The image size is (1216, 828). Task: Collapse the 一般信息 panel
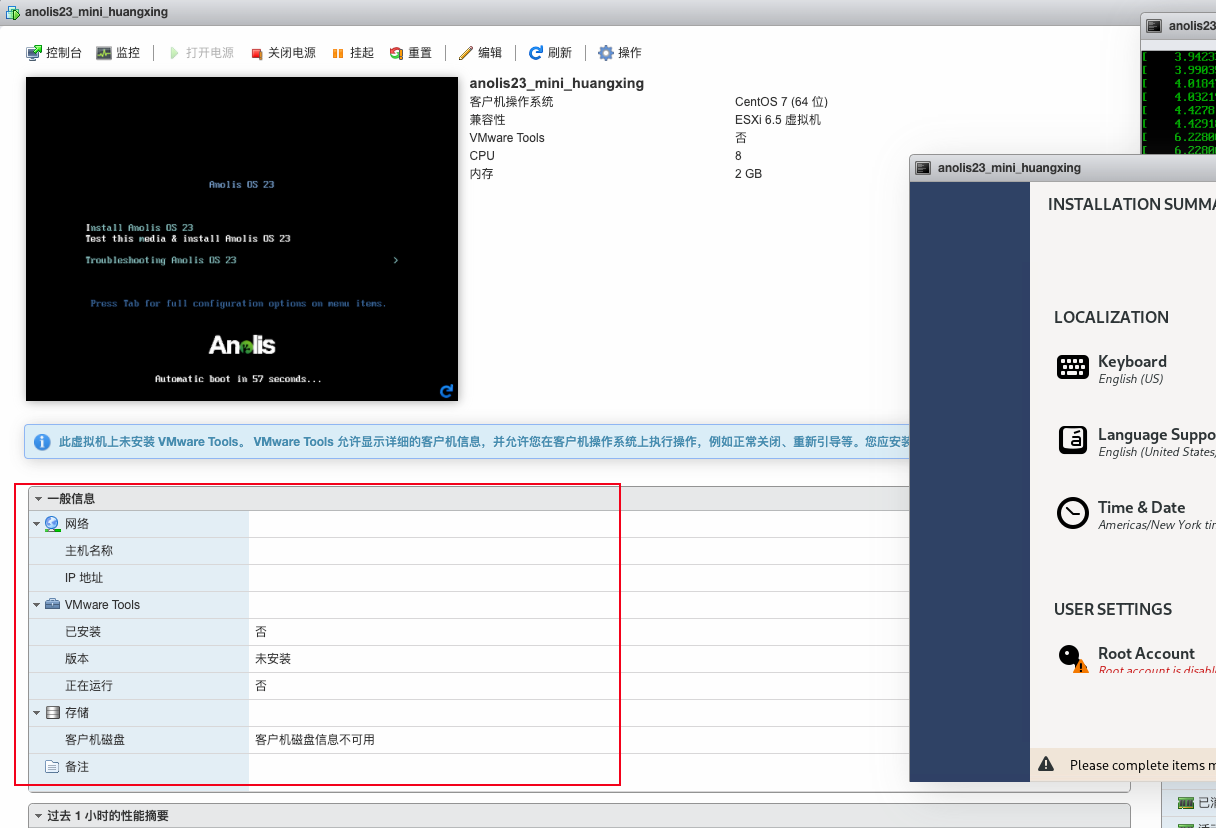pyautogui.click(x=38, y=498)
